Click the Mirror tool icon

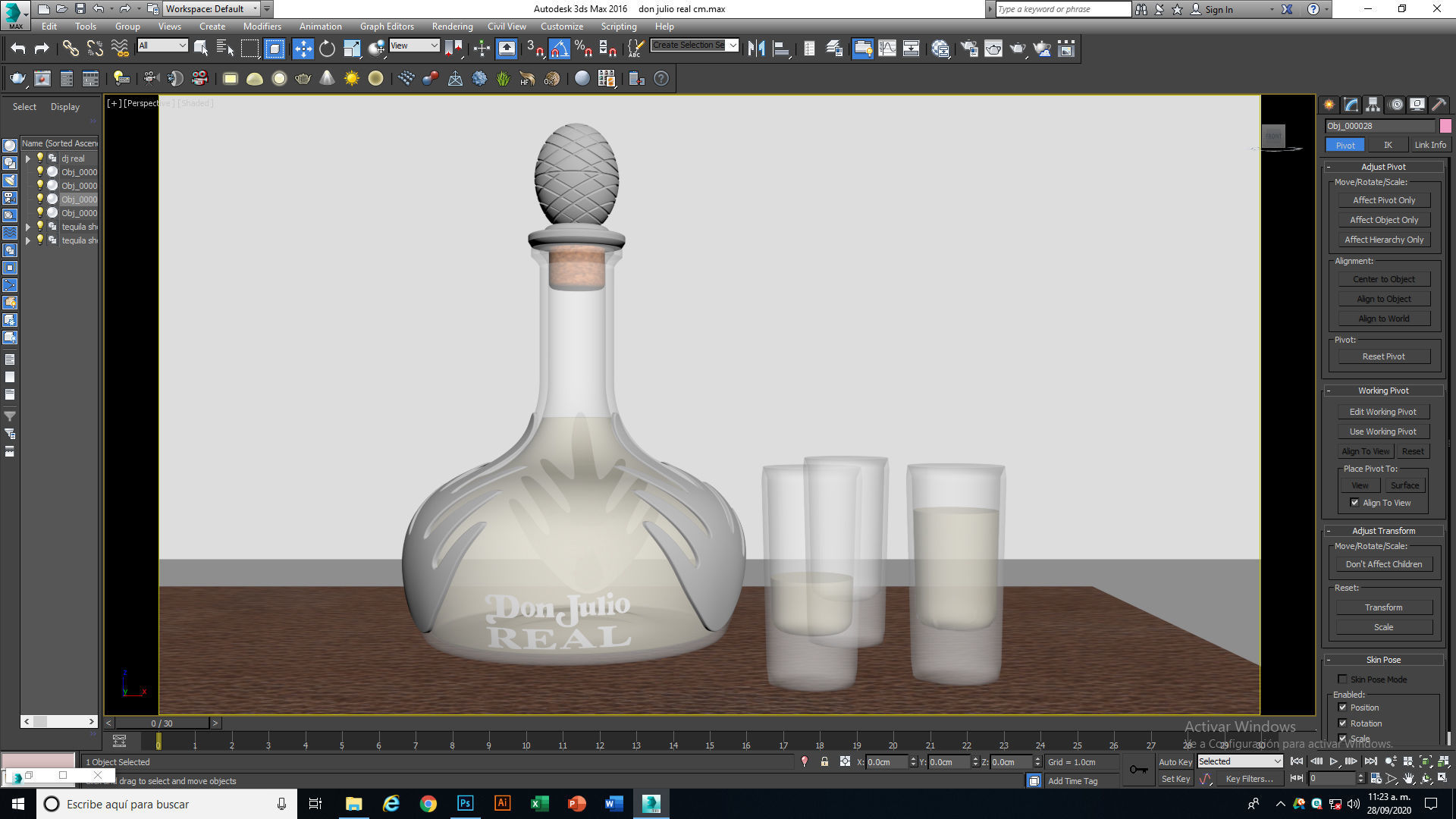[756, 49]
